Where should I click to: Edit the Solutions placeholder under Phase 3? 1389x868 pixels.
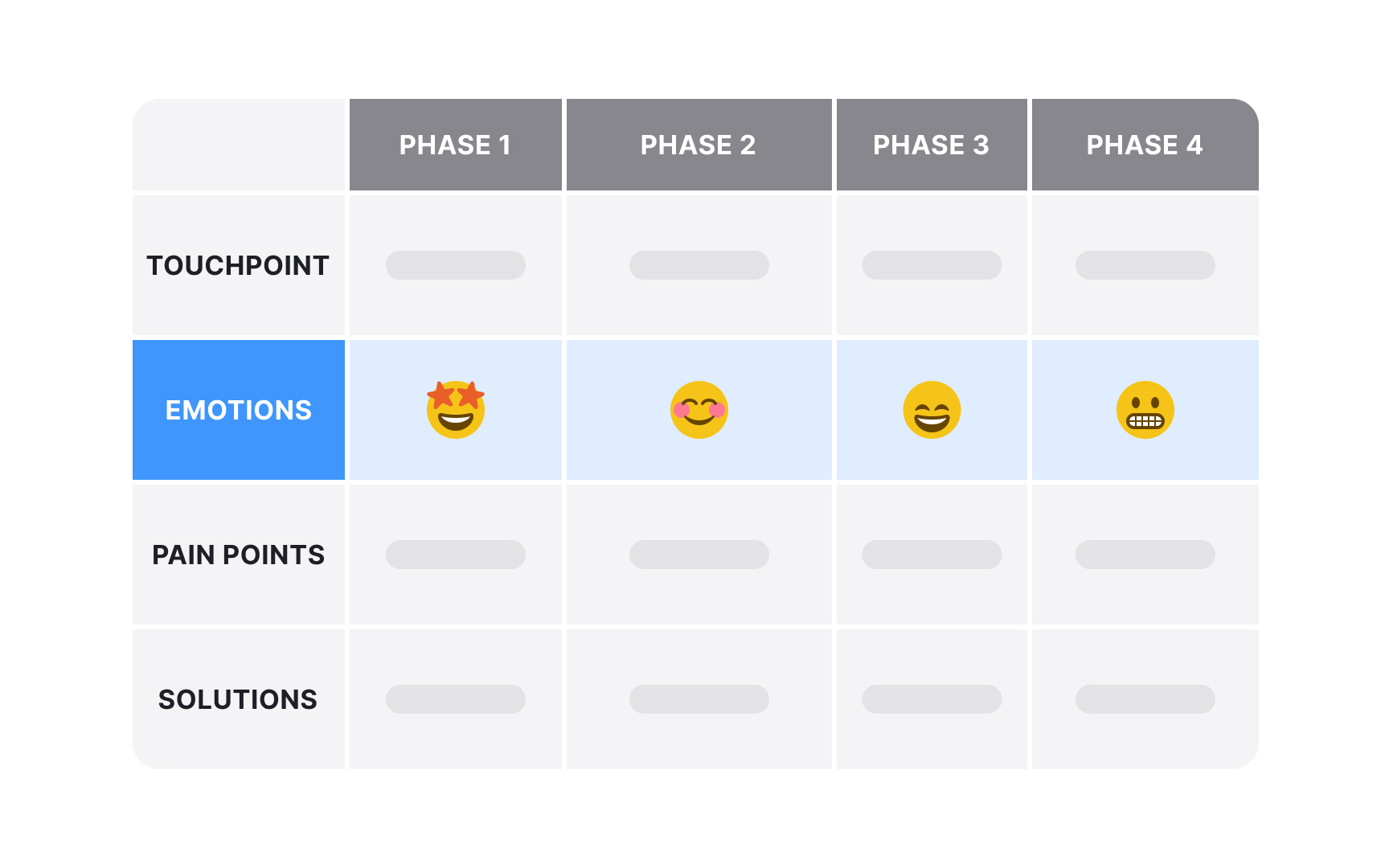[x=932, y=699]
